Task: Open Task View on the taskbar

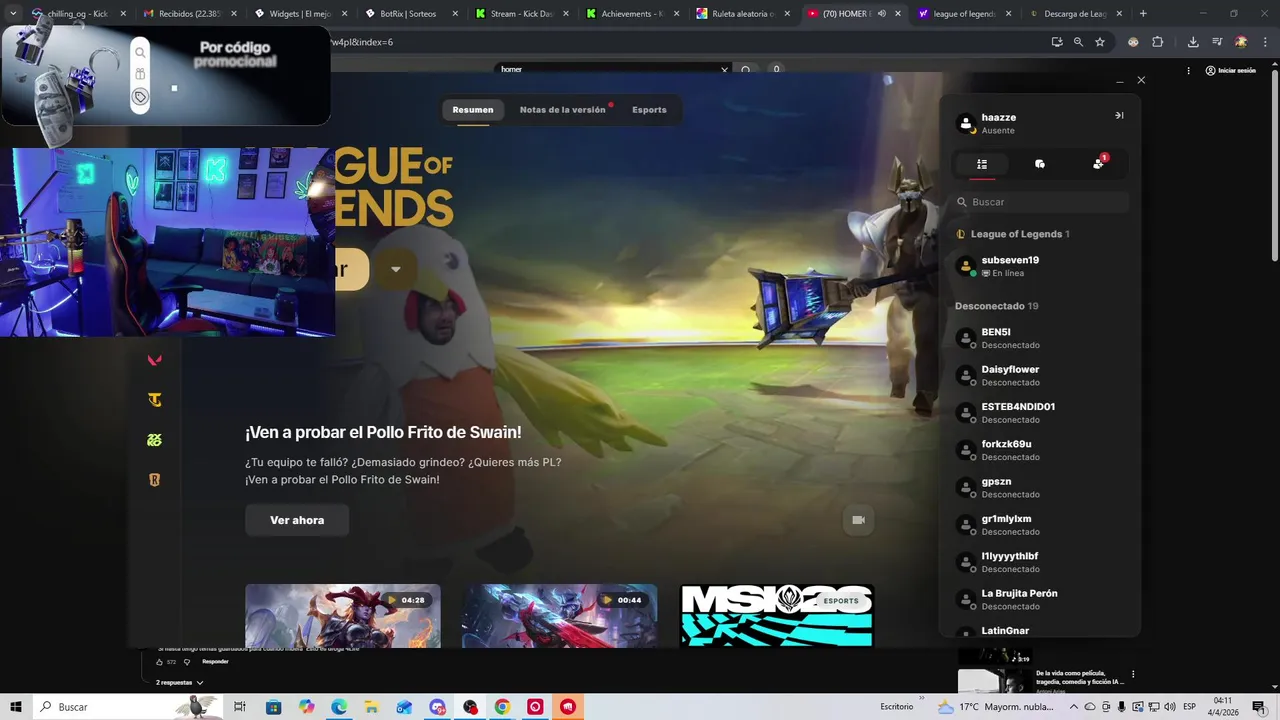Action: (240, 707)
